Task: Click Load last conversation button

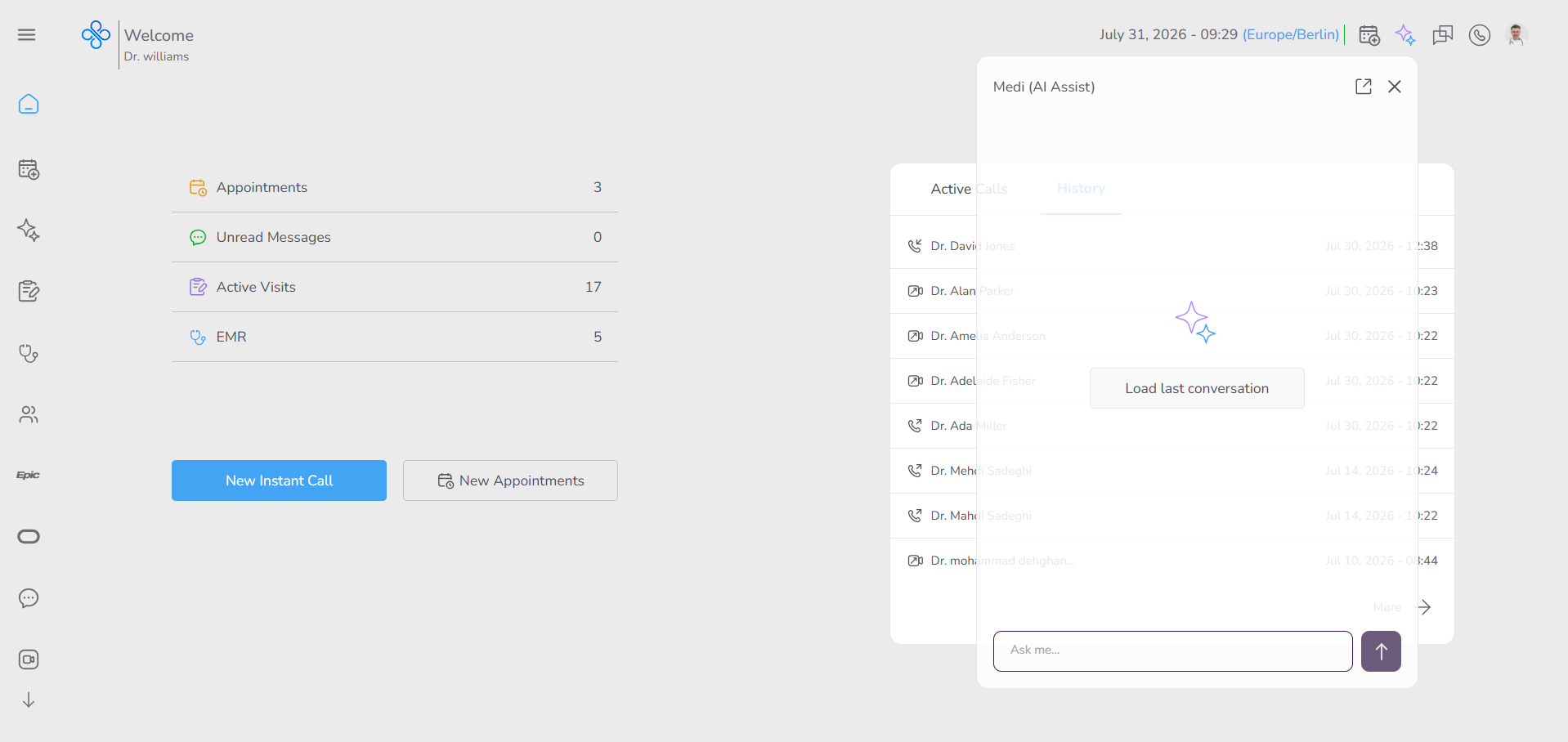Action: pos(1197,388)
